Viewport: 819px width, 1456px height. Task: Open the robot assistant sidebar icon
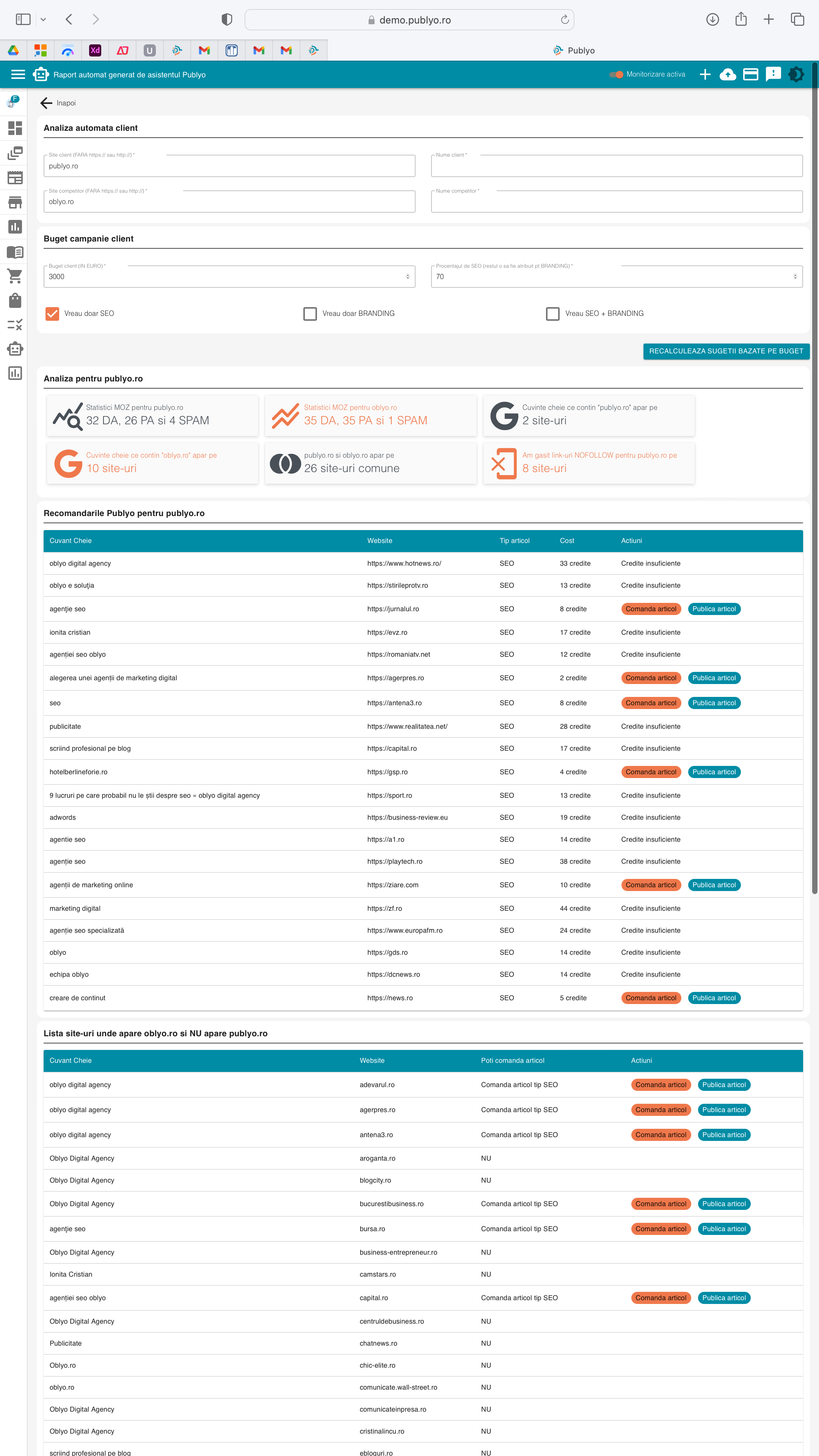15,349
